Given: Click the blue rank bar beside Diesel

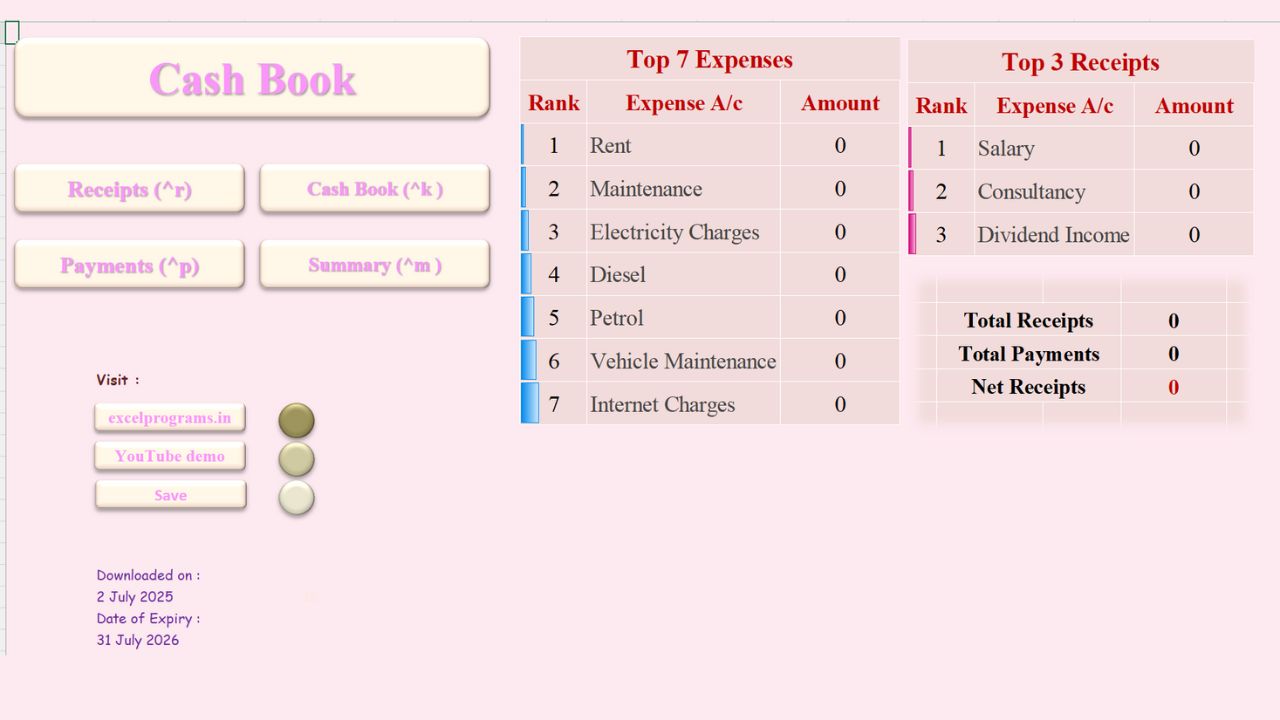Looking at the screenshot, I should pyautogui.click(x=525, y=274).
